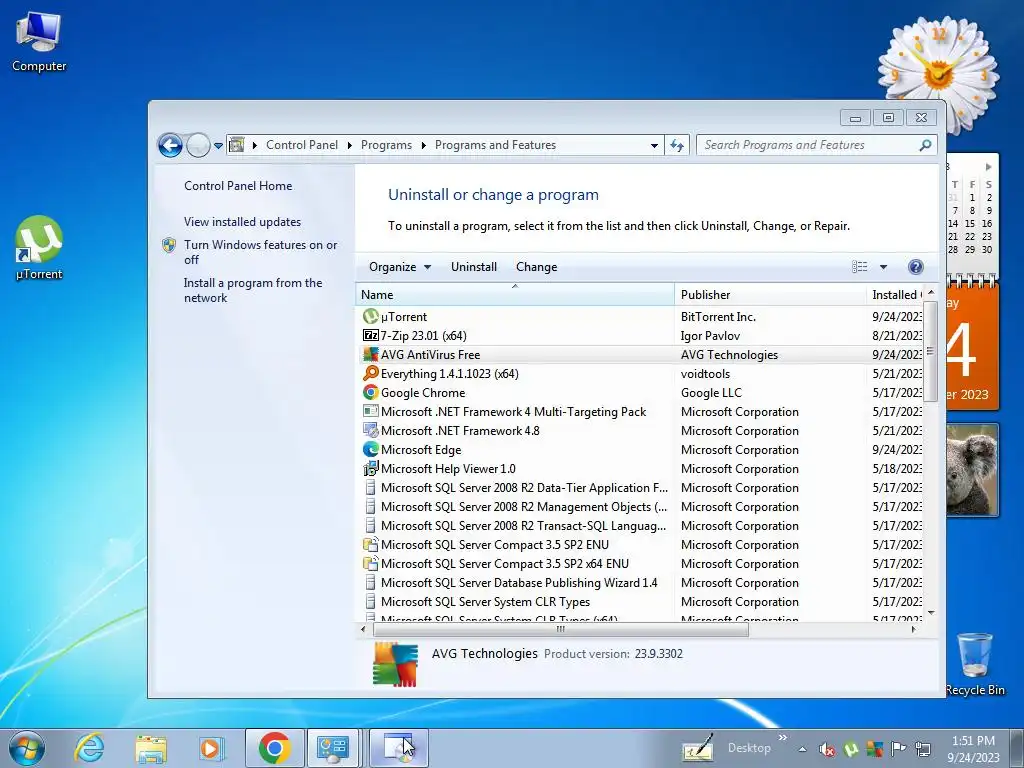Click the BitTorrent Inc. publisher cell

point(718,317)
